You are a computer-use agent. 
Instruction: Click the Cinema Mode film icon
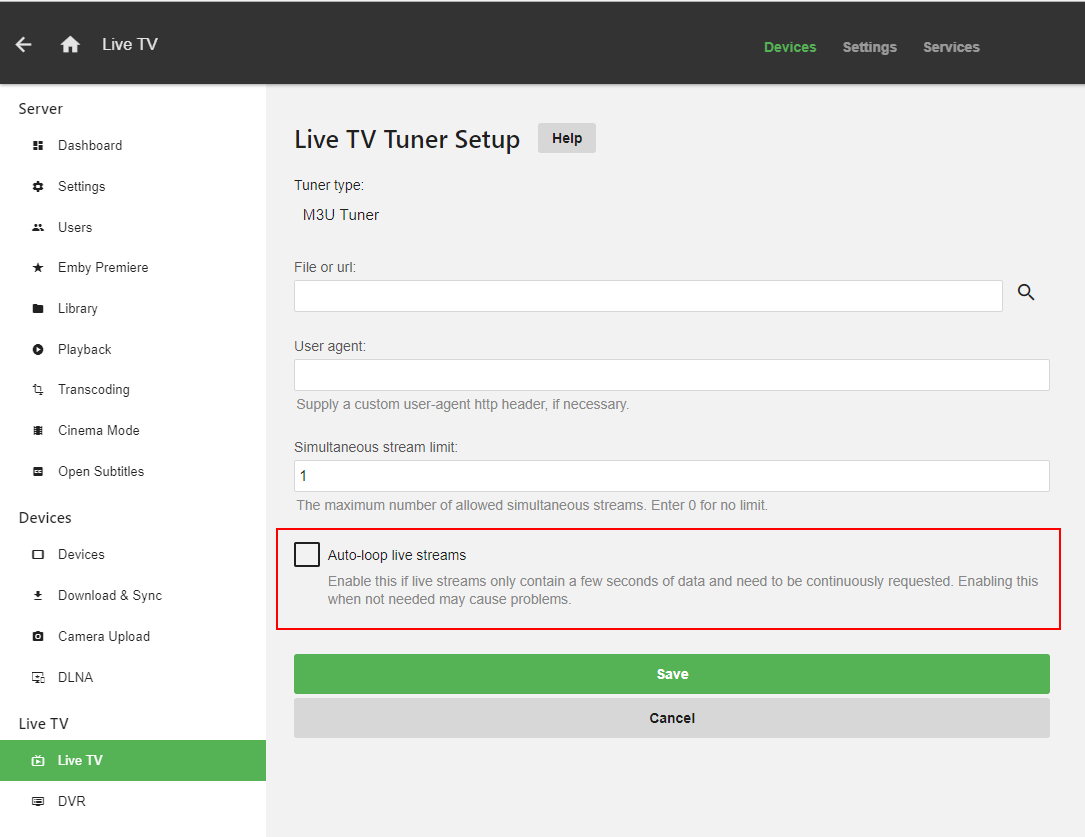tap(38, 430)
